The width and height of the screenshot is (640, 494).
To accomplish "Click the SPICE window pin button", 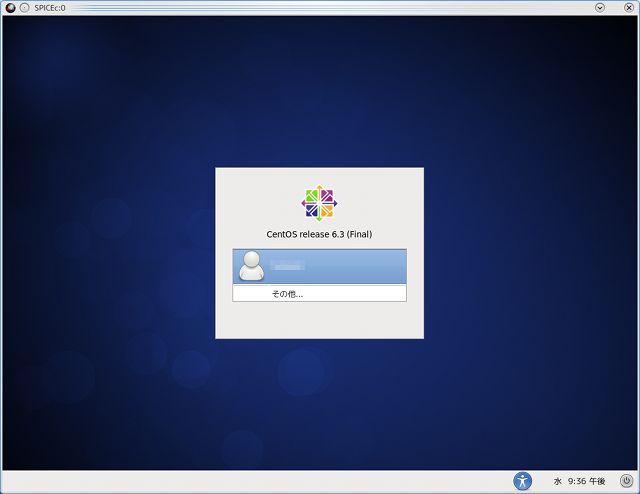I will pos(24,8).
